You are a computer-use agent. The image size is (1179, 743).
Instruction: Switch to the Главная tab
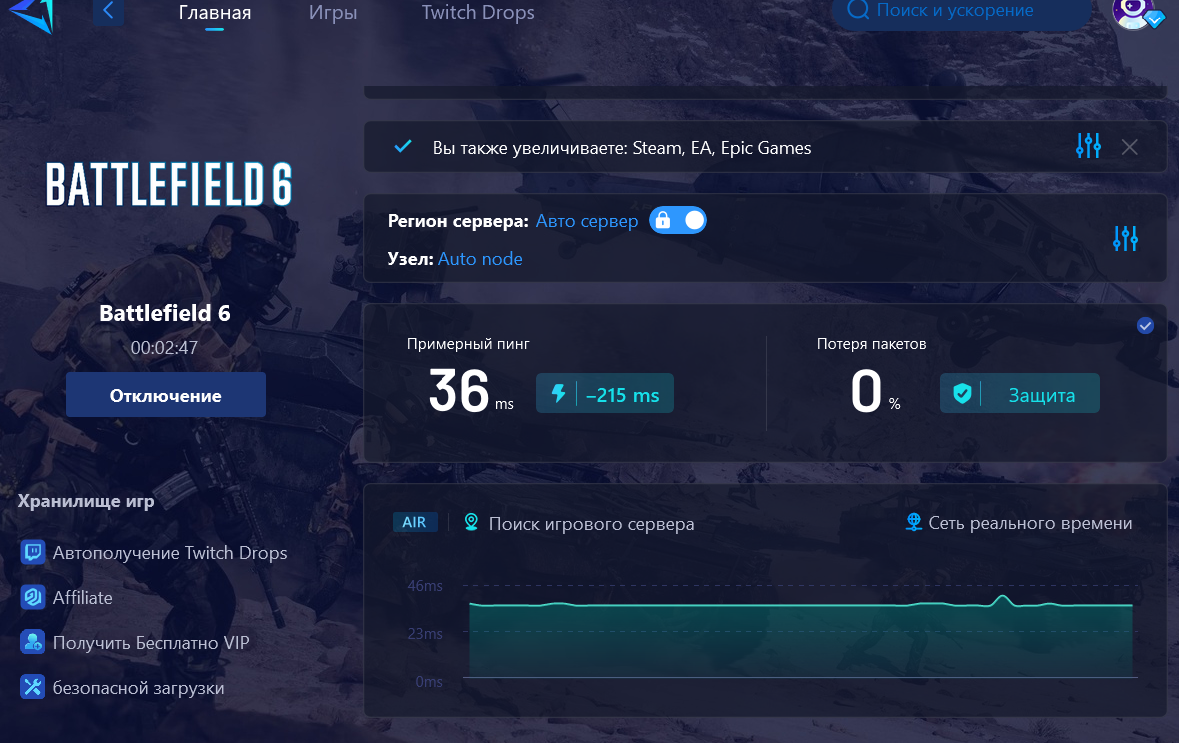pyautogui.click(x=215, y=13)
